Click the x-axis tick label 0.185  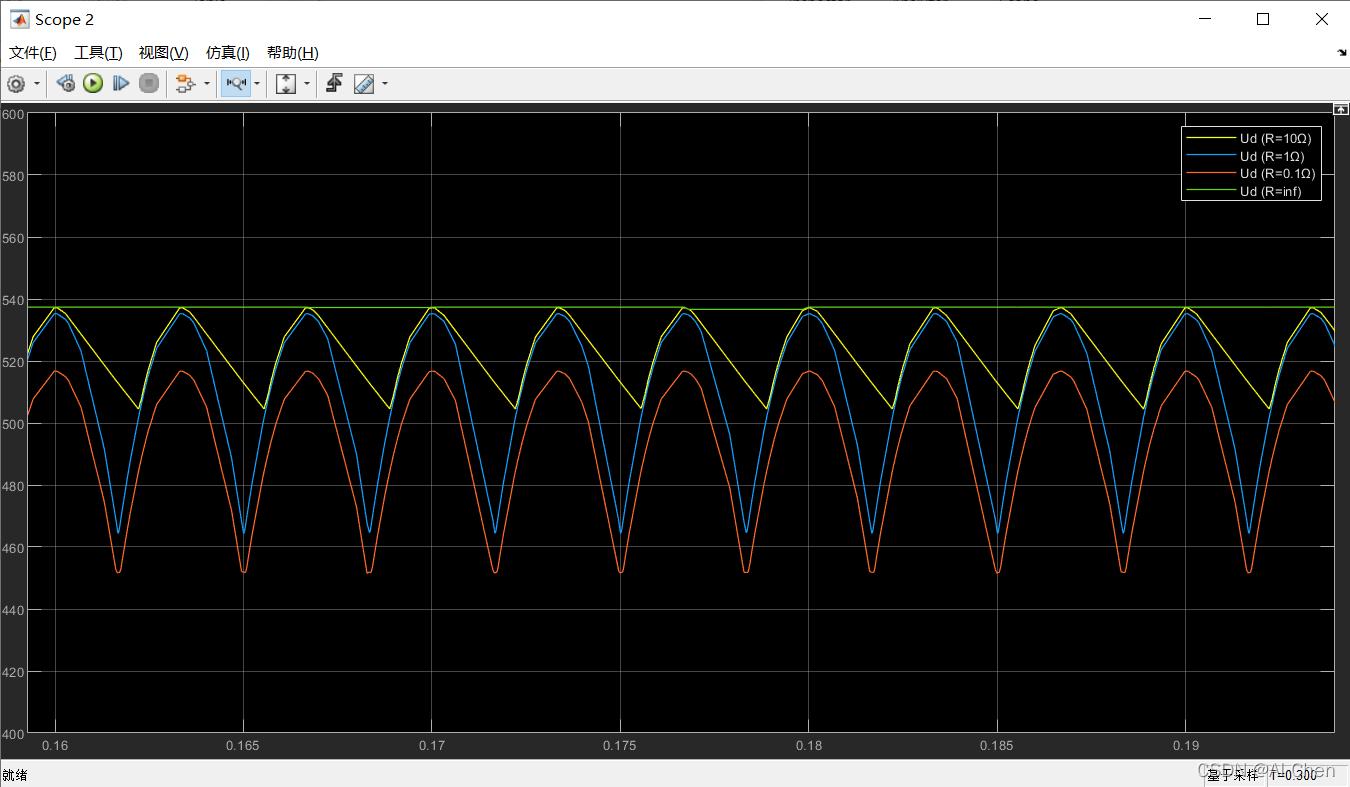pyautogui.click(x=997, y=746)
